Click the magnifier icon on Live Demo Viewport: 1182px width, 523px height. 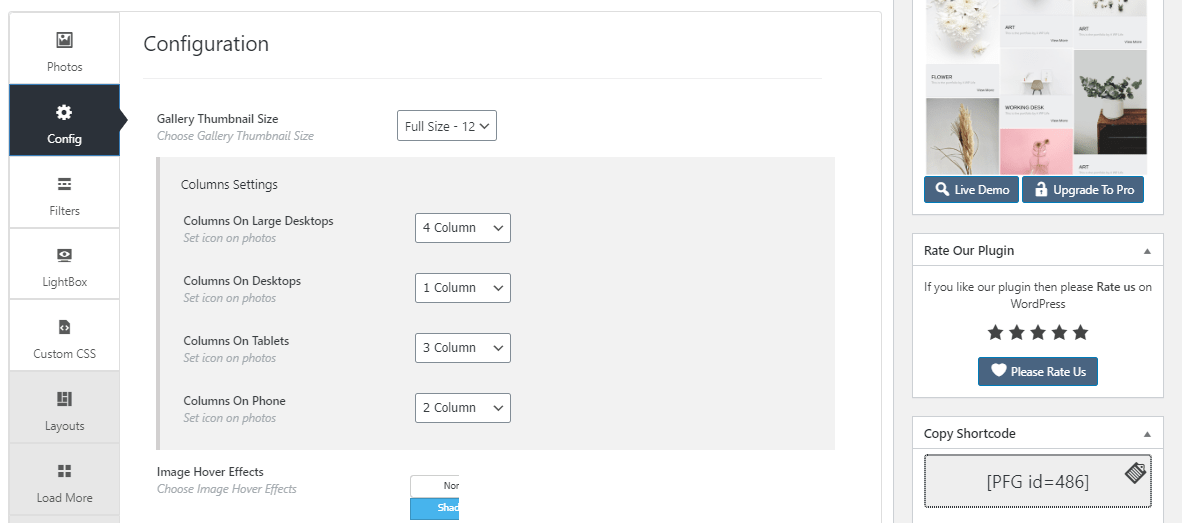[942, 189]
